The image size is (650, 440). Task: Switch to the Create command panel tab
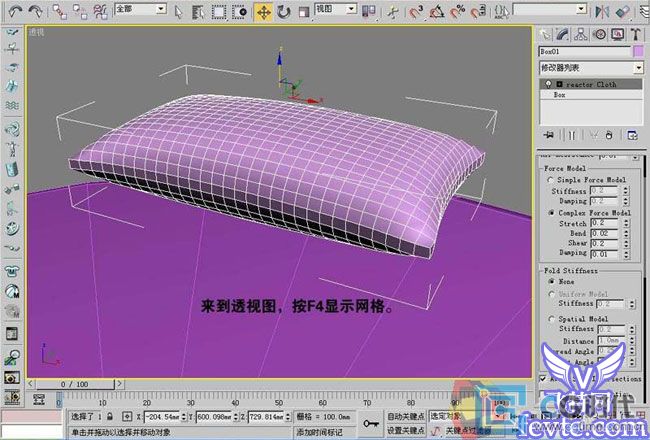click(x=545, y=35)
